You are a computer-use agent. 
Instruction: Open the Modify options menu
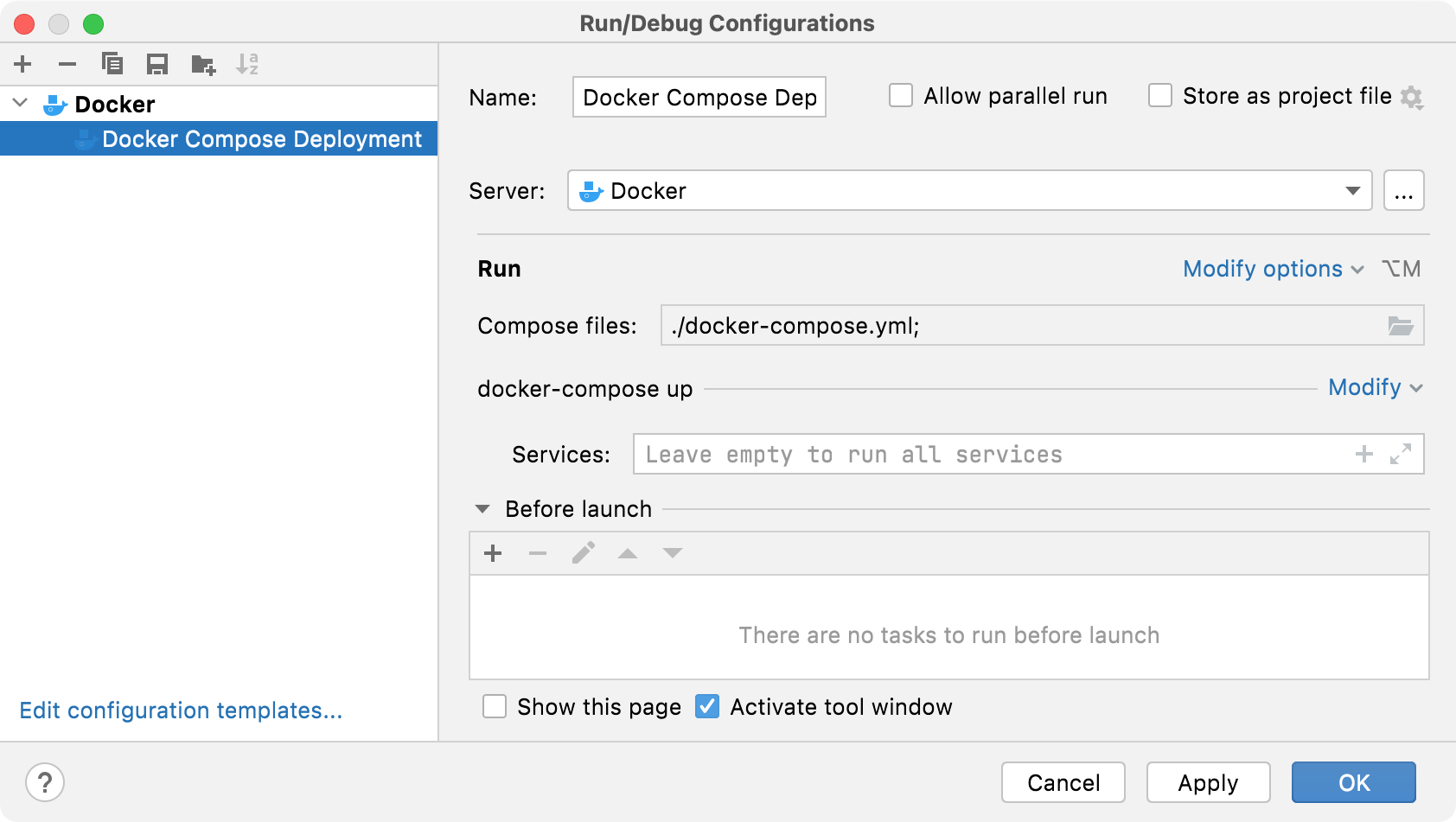[x=1273, y=269]
